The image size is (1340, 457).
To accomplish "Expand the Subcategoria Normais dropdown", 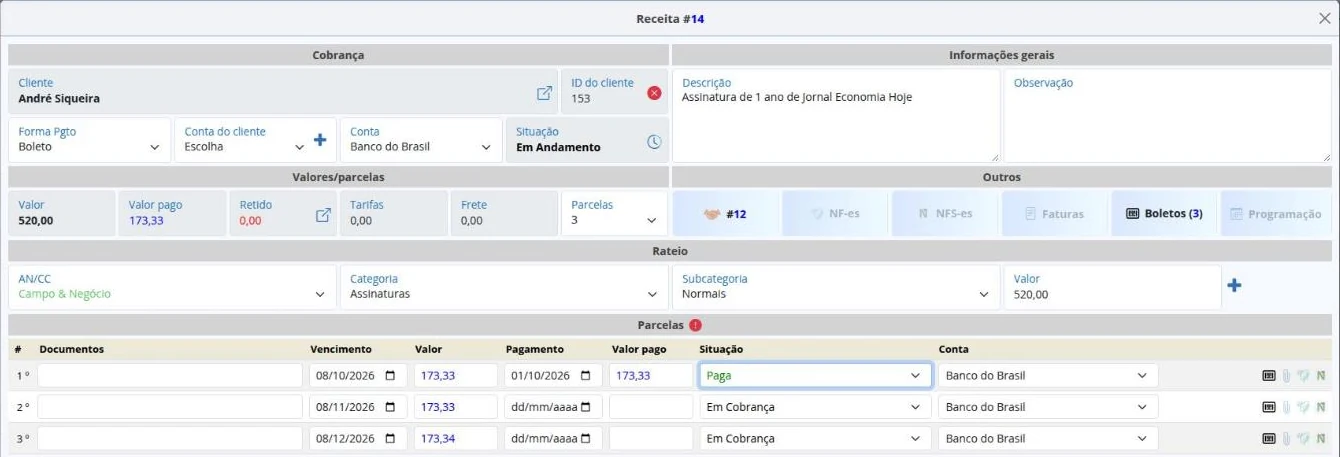I will click(x=835, y=287).
